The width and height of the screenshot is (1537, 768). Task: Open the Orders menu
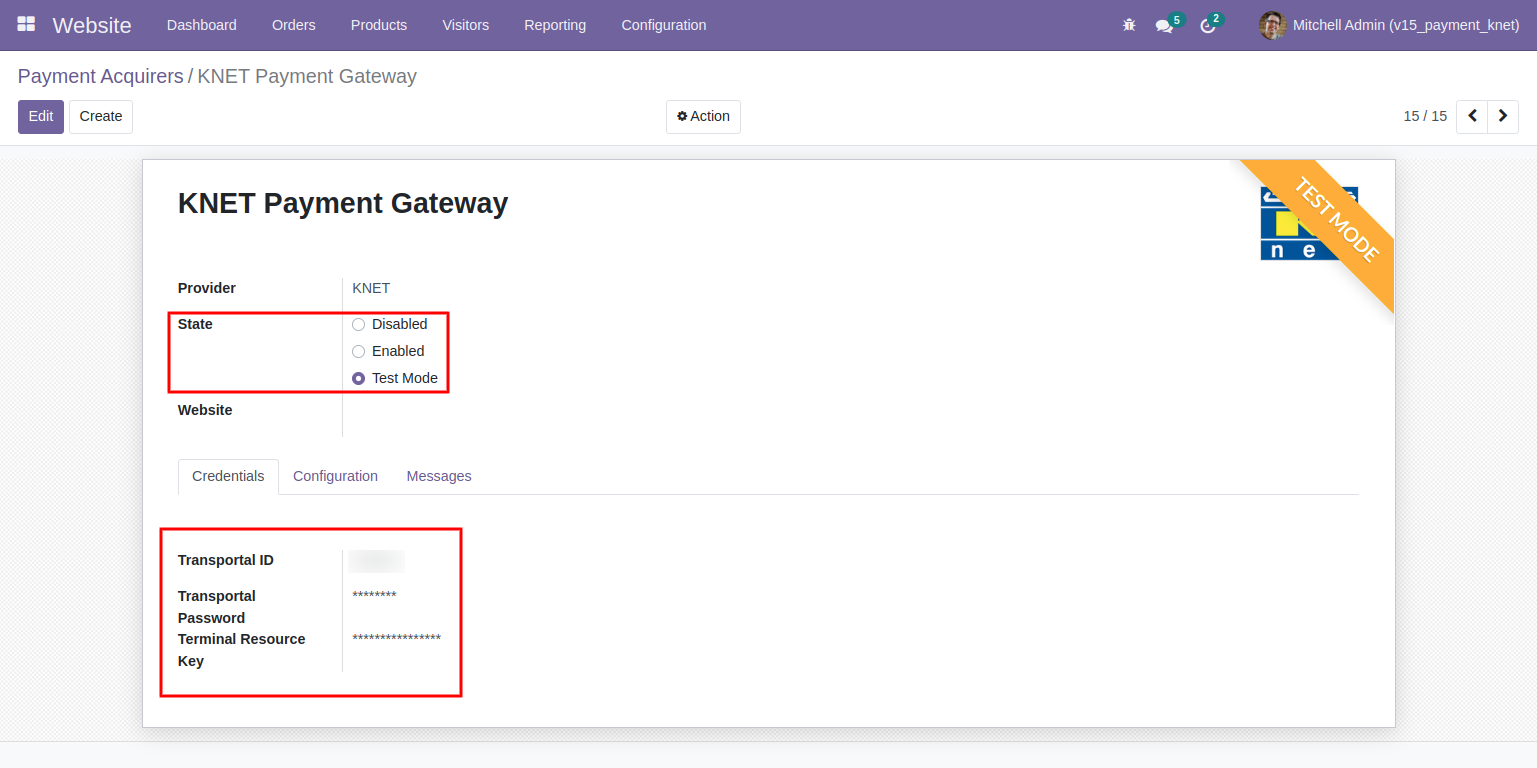[x=294, y=25]
